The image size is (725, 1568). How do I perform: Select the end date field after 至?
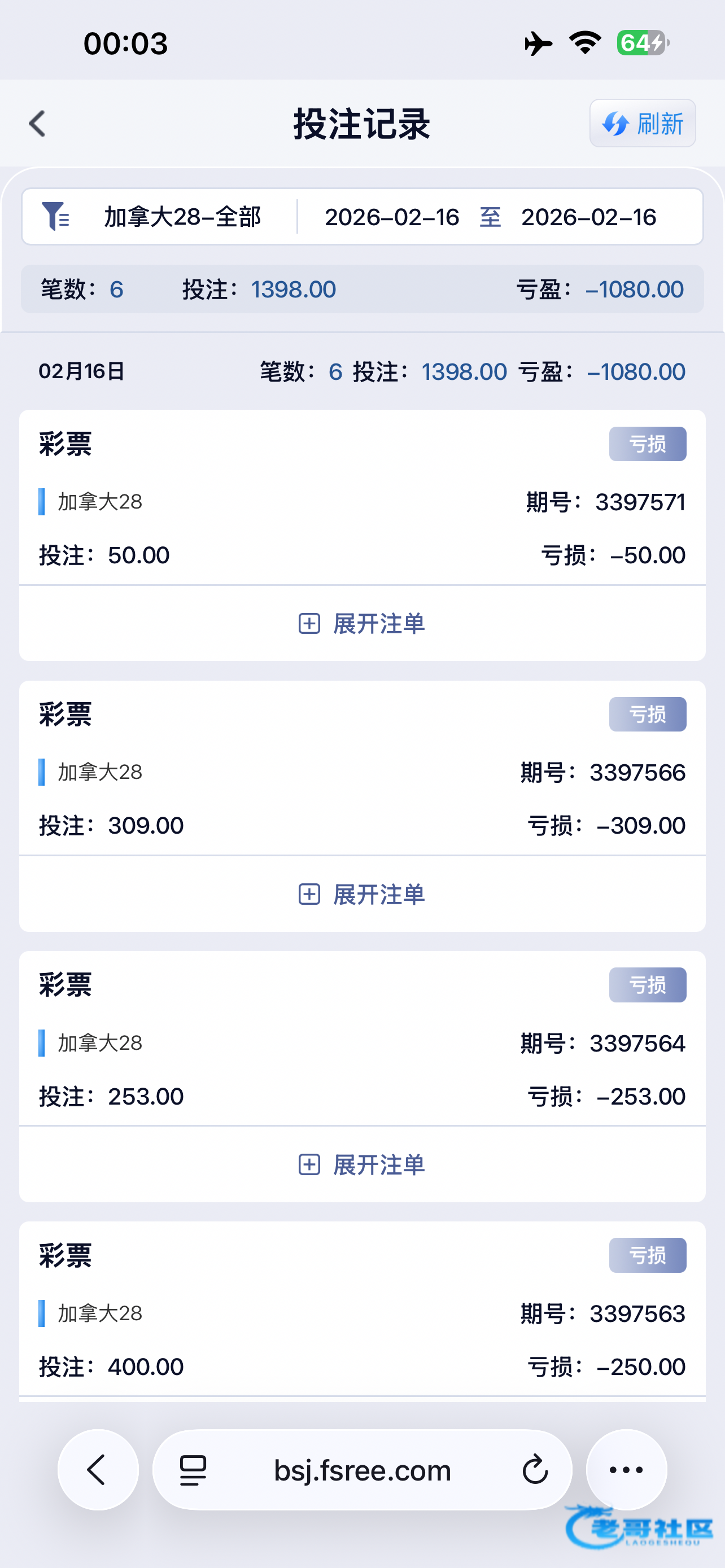tap(588, 217)
